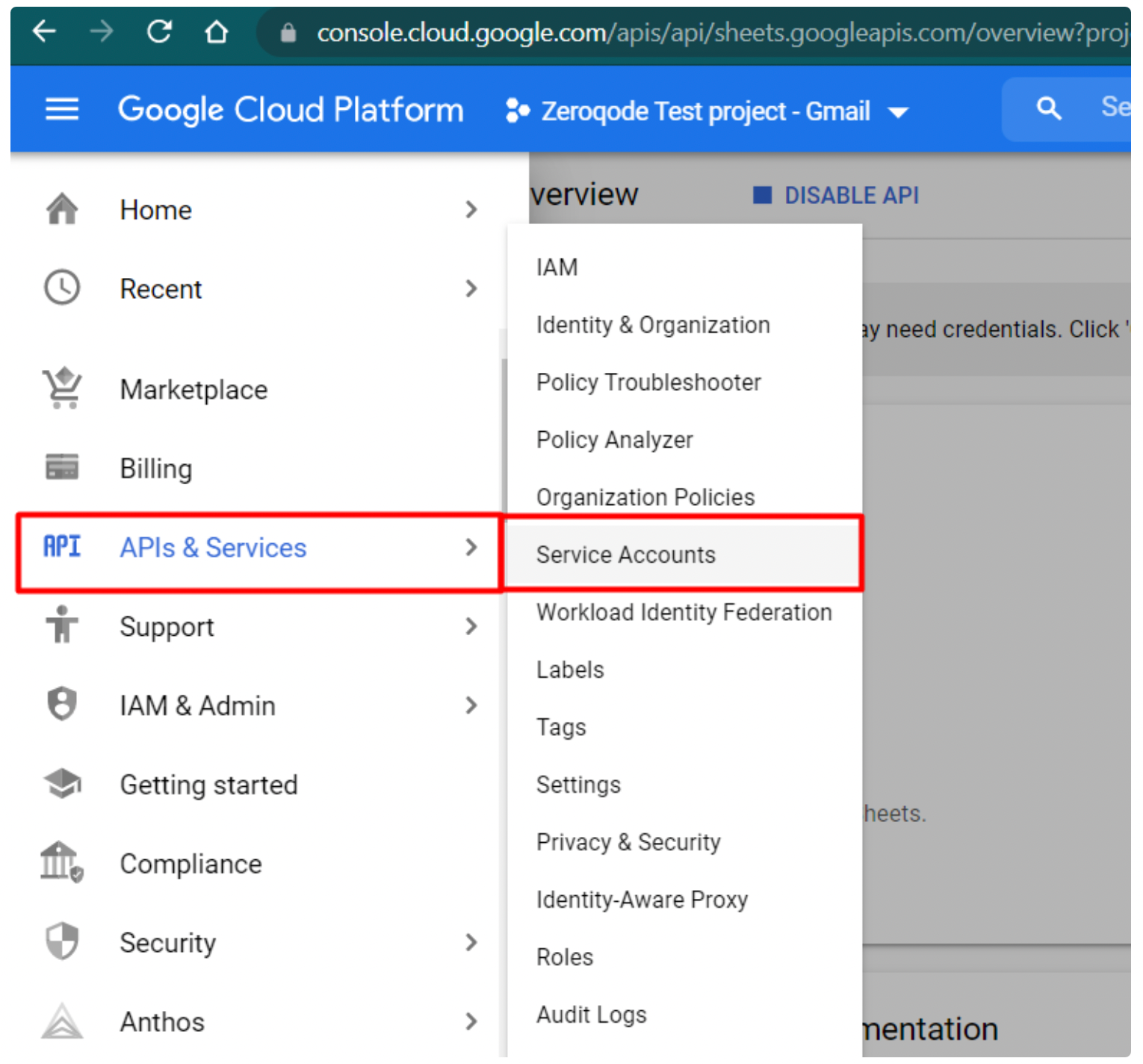Click the Support person icon
Viewport: 1143px width, 1064px height.
pyautogui.click(x=61, y=626)
